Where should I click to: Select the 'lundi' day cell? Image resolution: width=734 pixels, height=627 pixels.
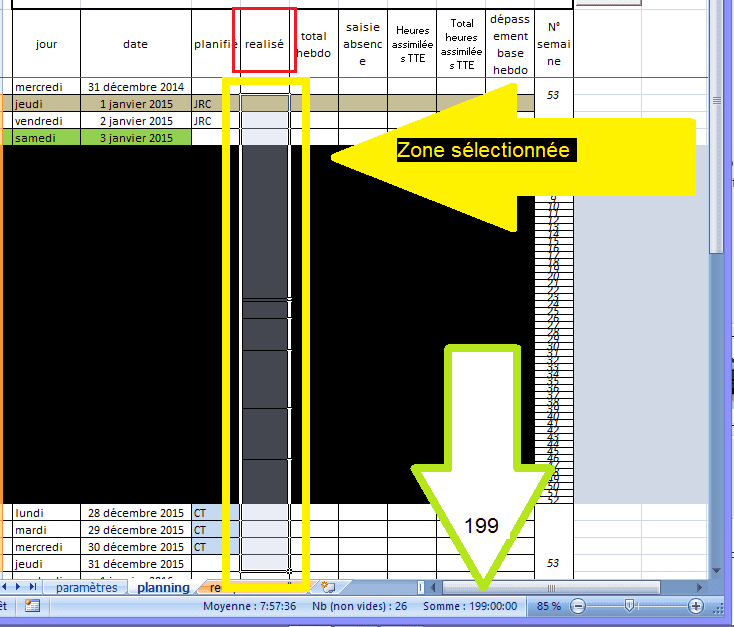[x=46, y=513]
